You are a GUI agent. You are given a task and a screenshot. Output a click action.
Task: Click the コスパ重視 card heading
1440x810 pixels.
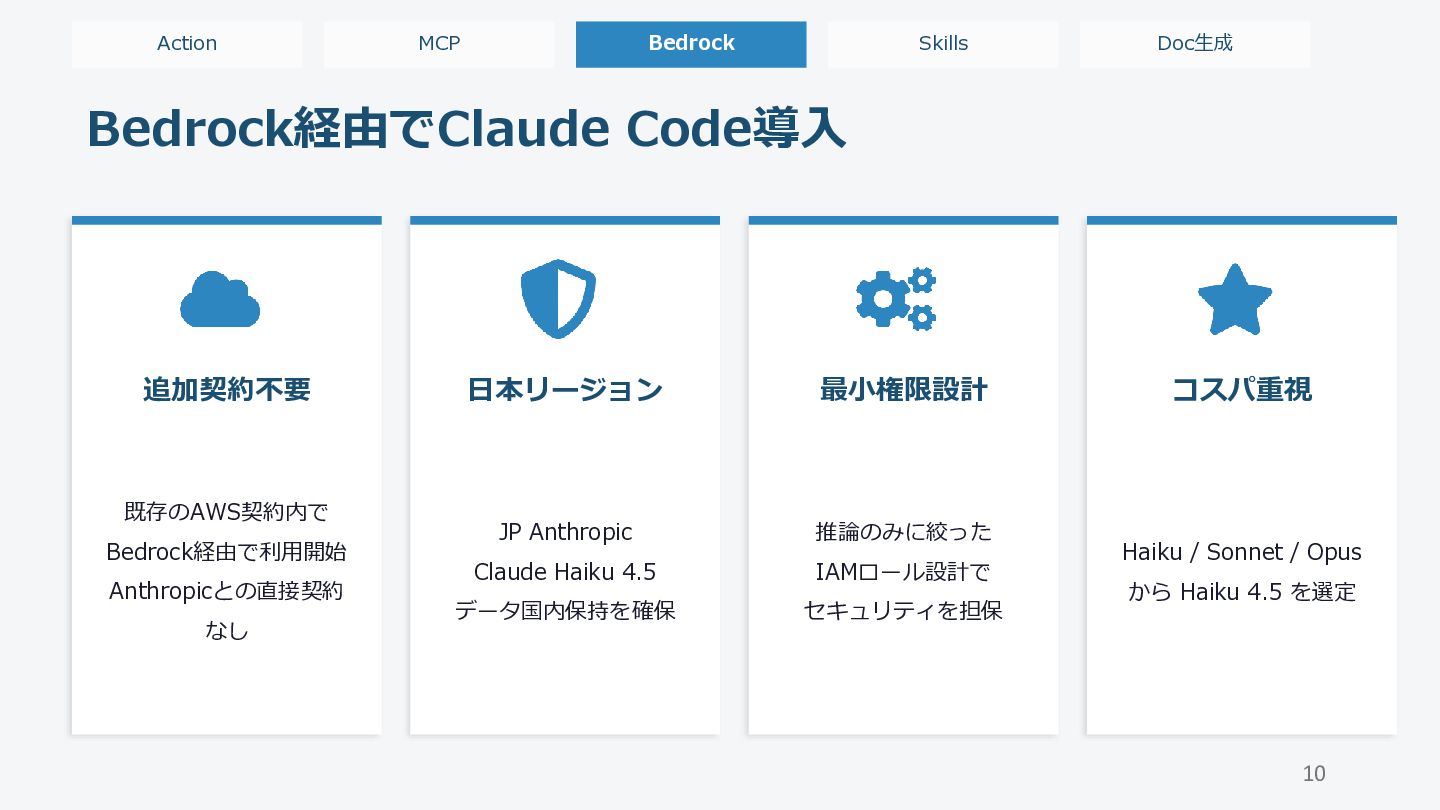click(1242, 389)
